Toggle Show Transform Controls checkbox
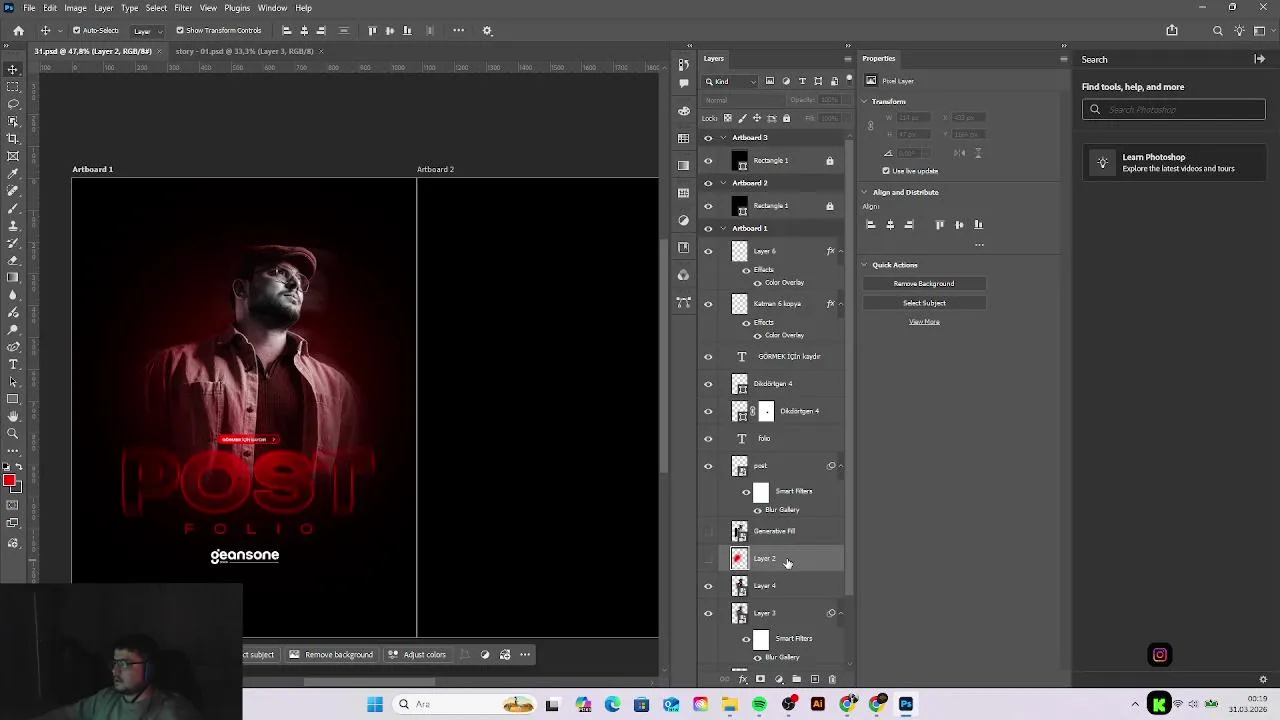The width and height of the screenshot is (1280, 720). click(180, 31)
